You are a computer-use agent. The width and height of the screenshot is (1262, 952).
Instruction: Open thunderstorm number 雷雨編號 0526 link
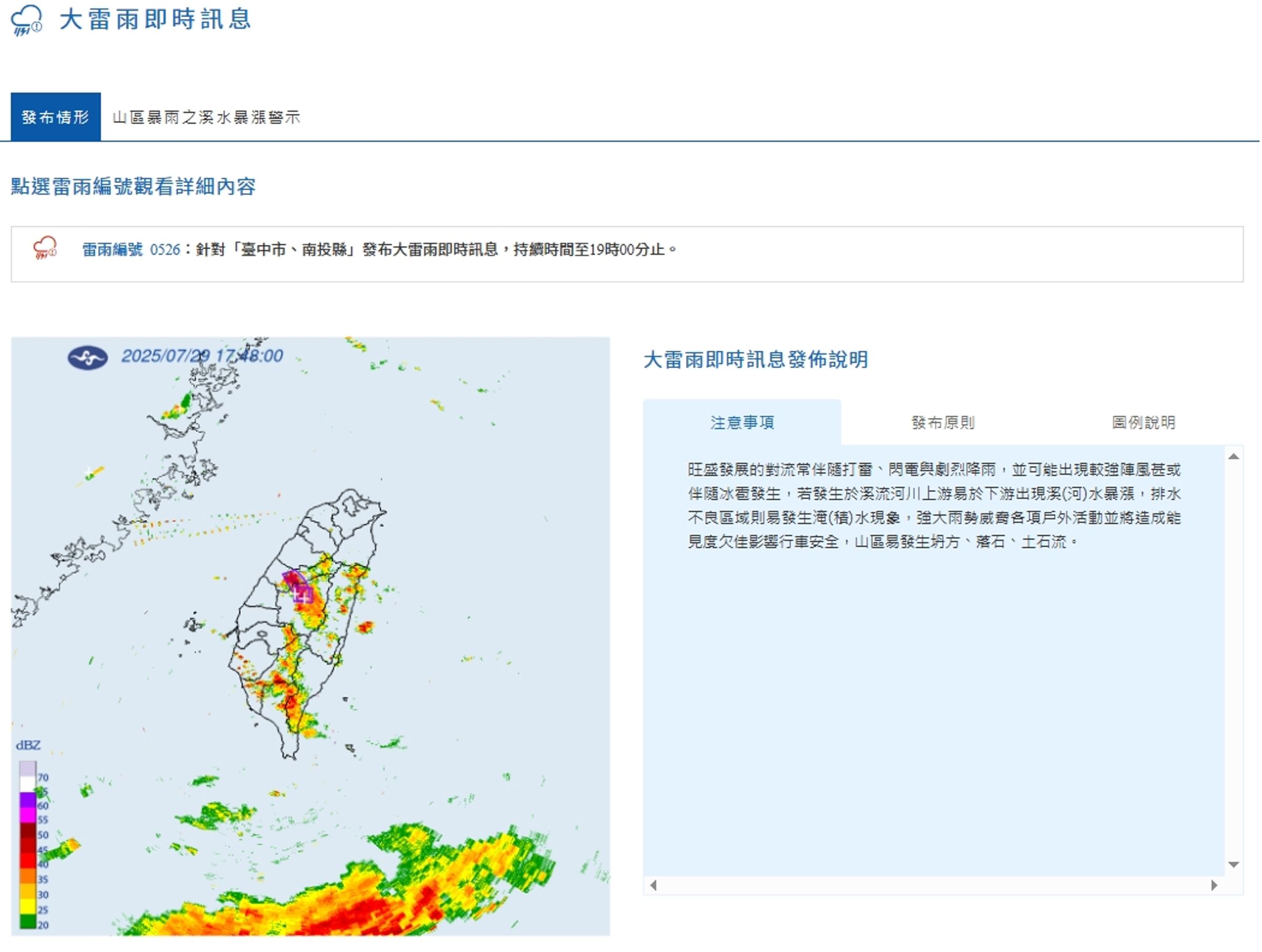click(131, 250)
